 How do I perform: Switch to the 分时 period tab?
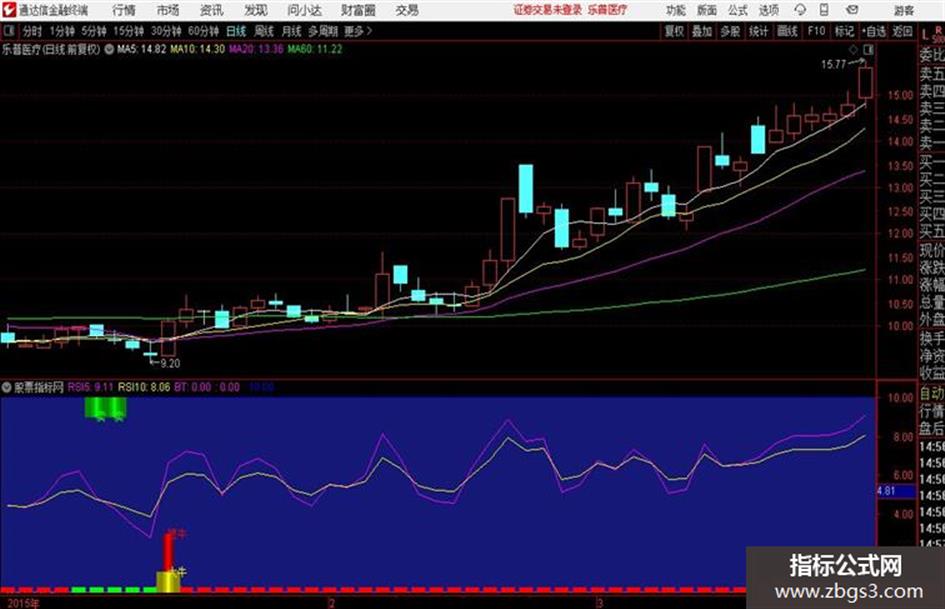coord(32,31)
